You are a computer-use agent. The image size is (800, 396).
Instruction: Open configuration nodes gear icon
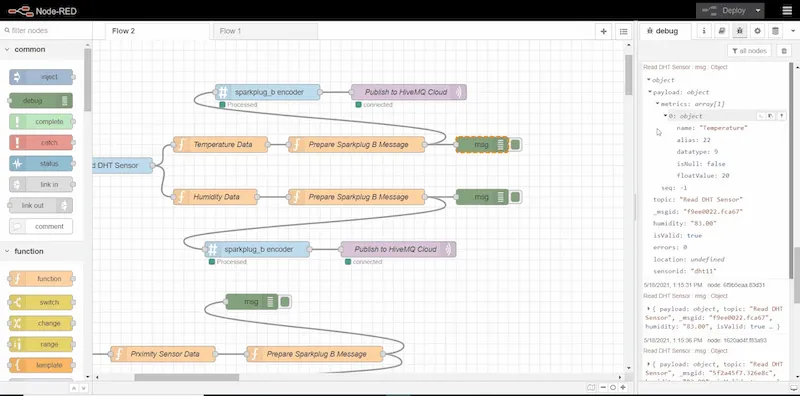757,31
